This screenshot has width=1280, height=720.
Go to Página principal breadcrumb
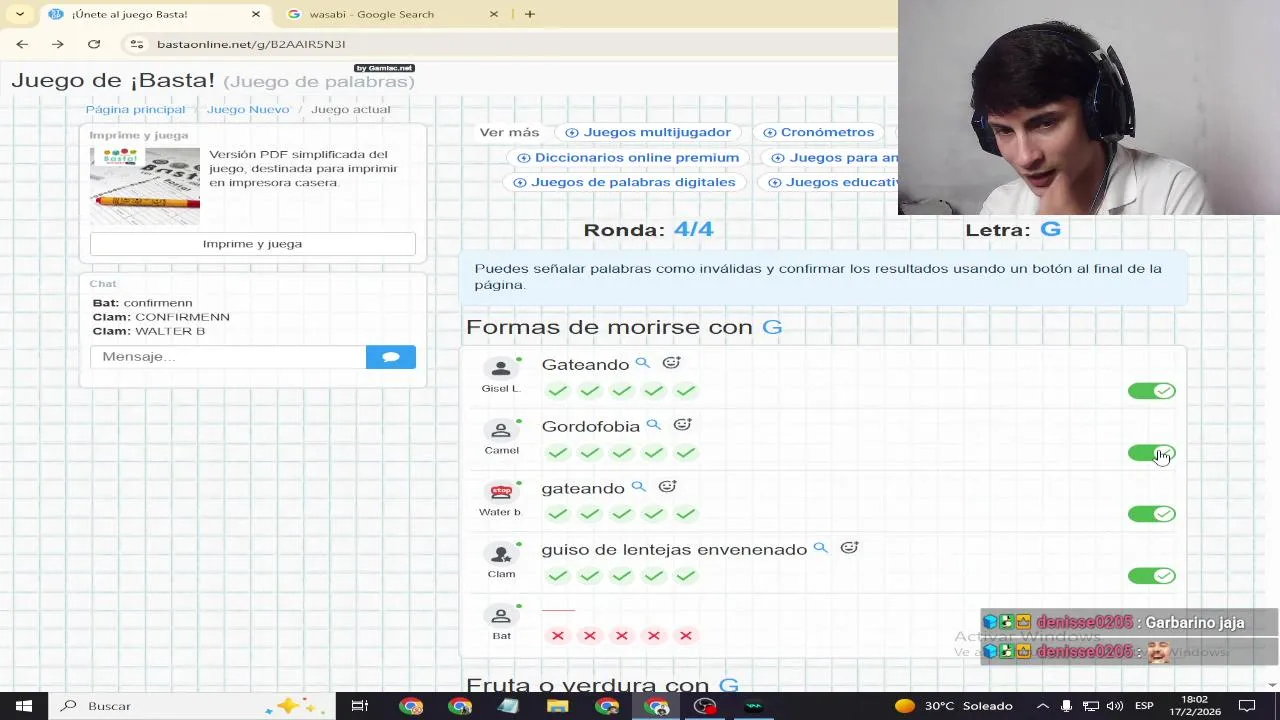point(135,109)
